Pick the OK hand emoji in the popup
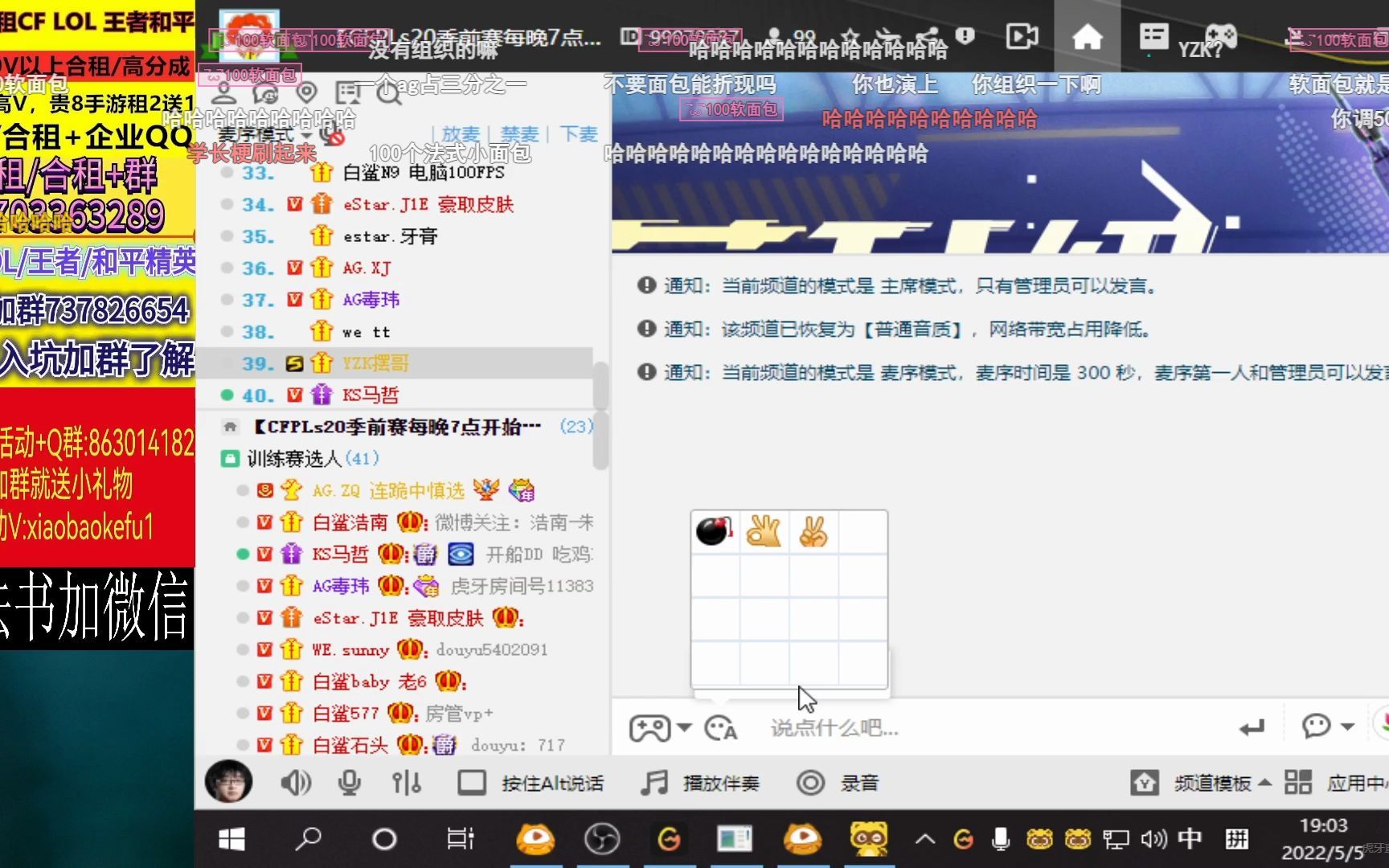Viewport: 1389px width, 868px height. (764, 531)
